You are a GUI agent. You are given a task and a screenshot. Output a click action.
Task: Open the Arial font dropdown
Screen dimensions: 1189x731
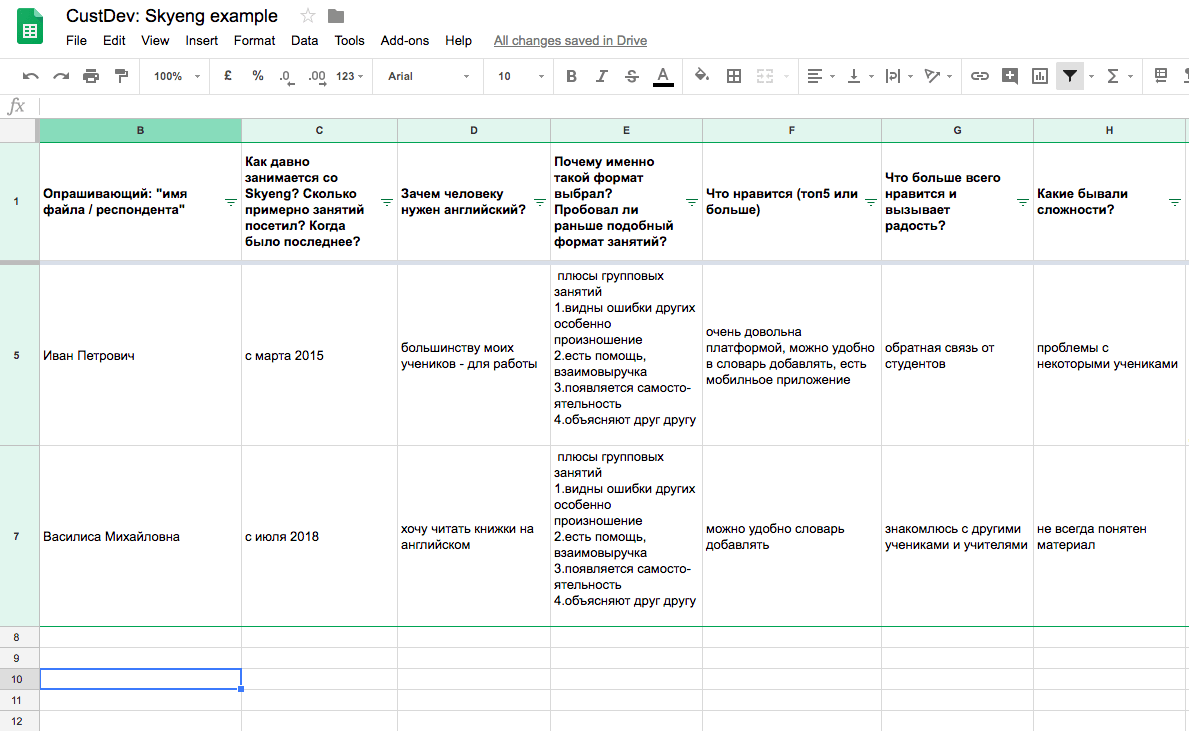pyautogui.click(x=428, y=76)
